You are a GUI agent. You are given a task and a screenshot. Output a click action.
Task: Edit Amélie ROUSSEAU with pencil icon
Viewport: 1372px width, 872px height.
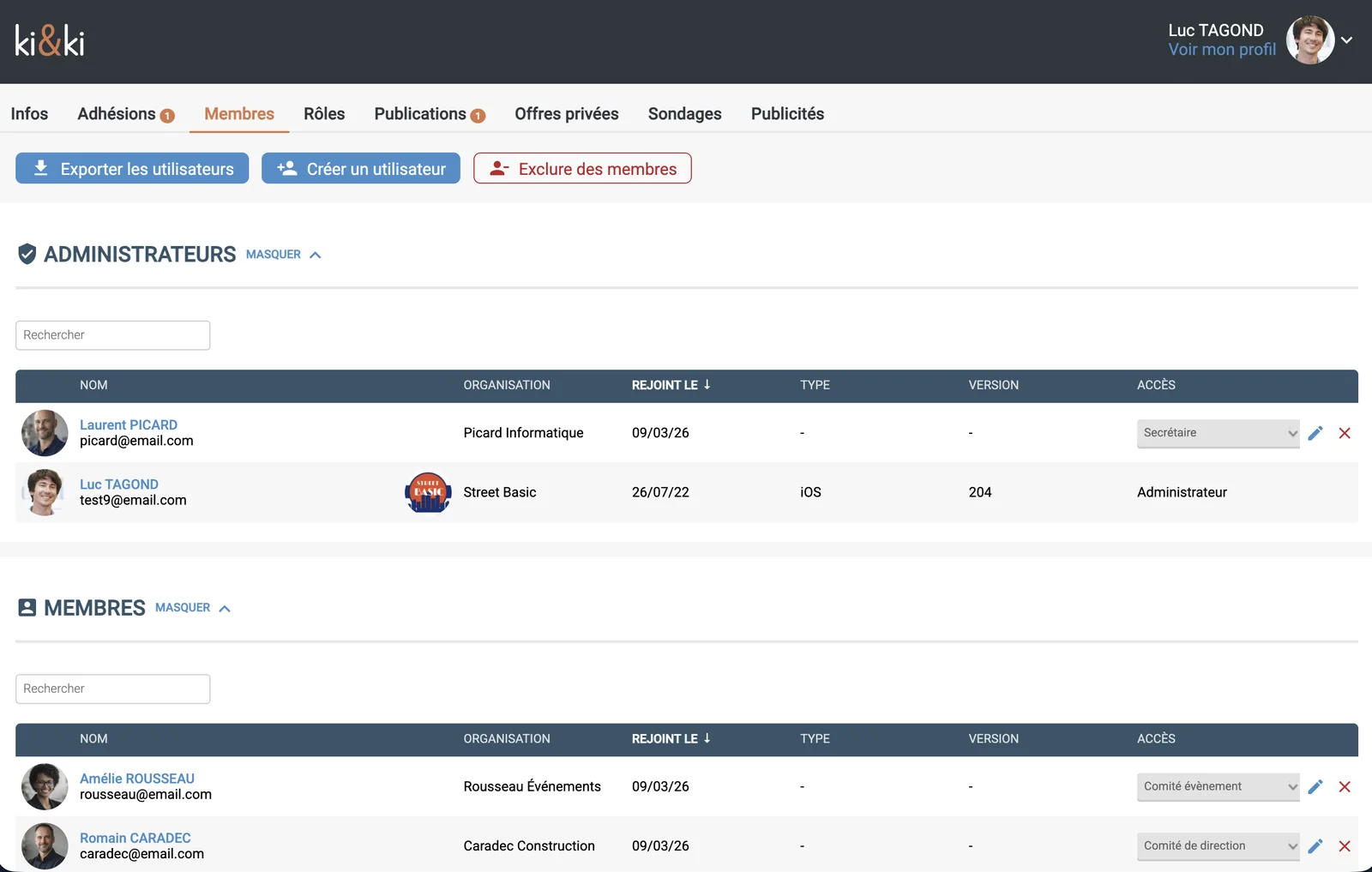(x=1315, y=786)
